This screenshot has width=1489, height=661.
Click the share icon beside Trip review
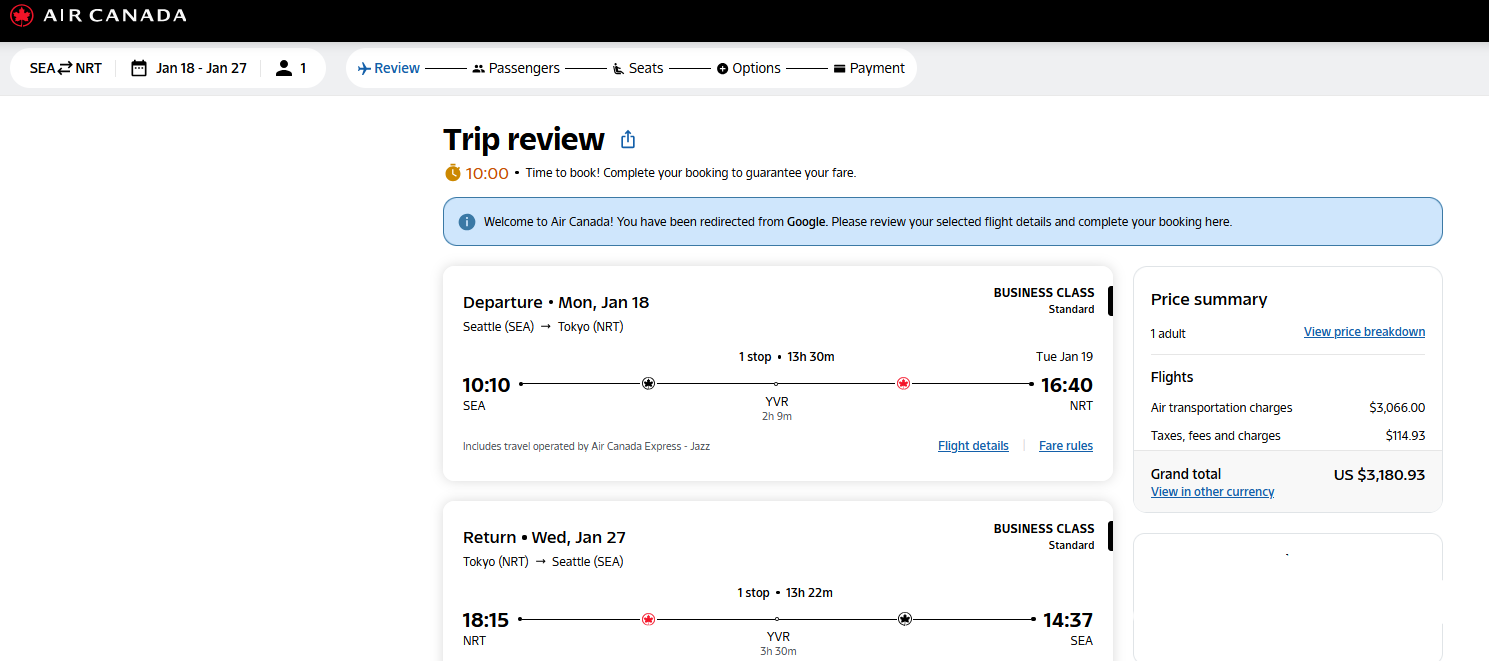628,139
